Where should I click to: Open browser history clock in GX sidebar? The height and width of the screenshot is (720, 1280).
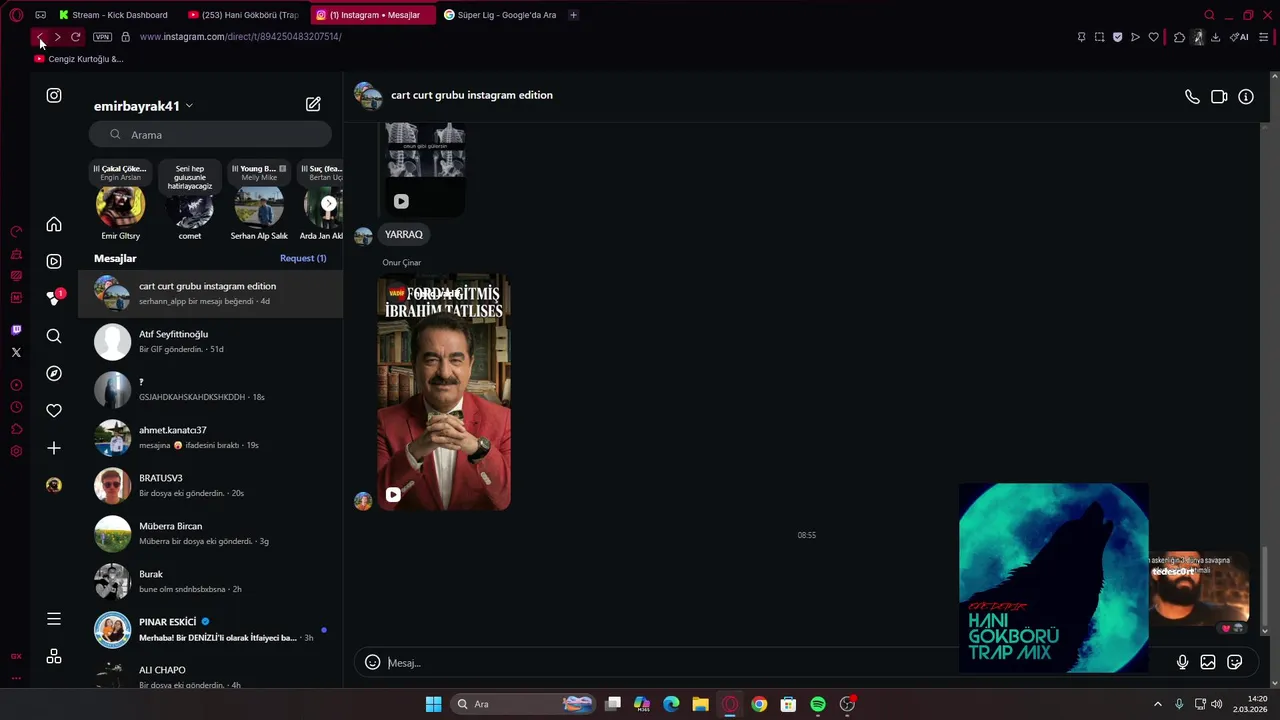pos(16,407)
